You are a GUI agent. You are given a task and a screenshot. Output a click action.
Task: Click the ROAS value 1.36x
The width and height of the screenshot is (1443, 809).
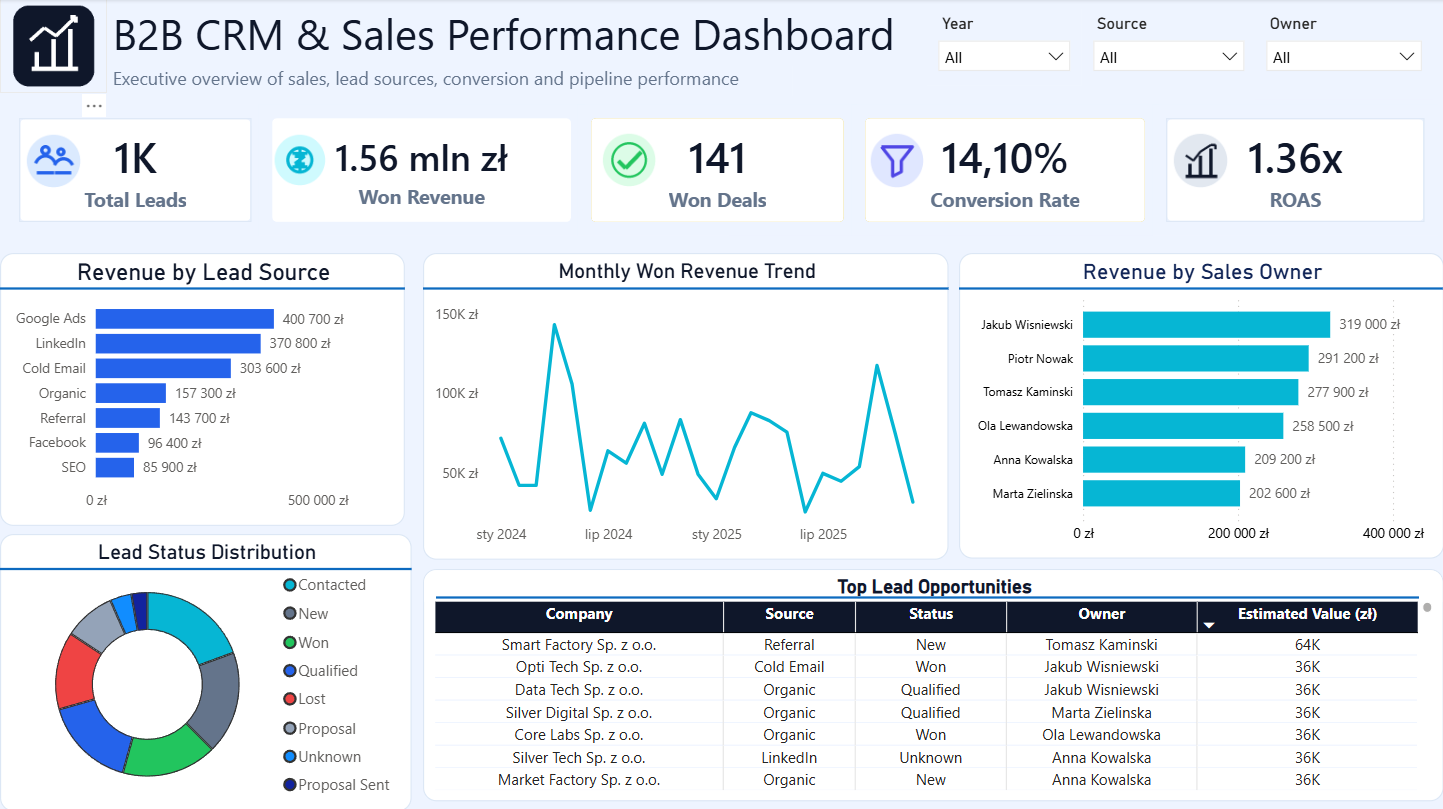click(x=1294, y=159)
